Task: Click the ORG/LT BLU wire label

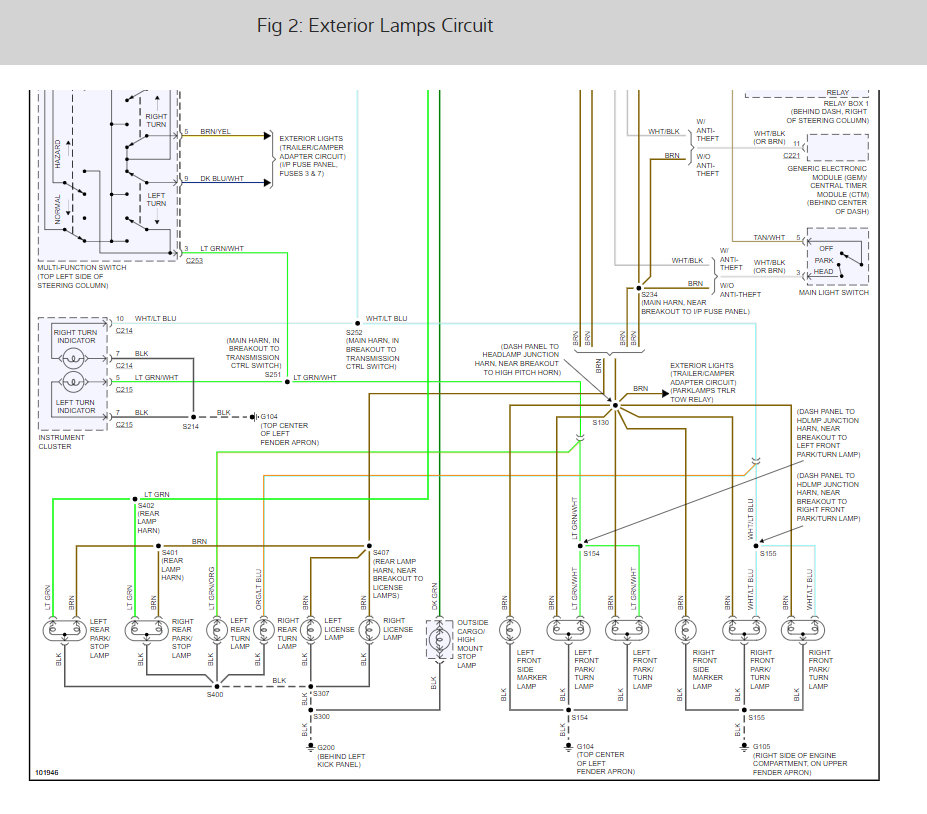Action: [x=258, y=590]
